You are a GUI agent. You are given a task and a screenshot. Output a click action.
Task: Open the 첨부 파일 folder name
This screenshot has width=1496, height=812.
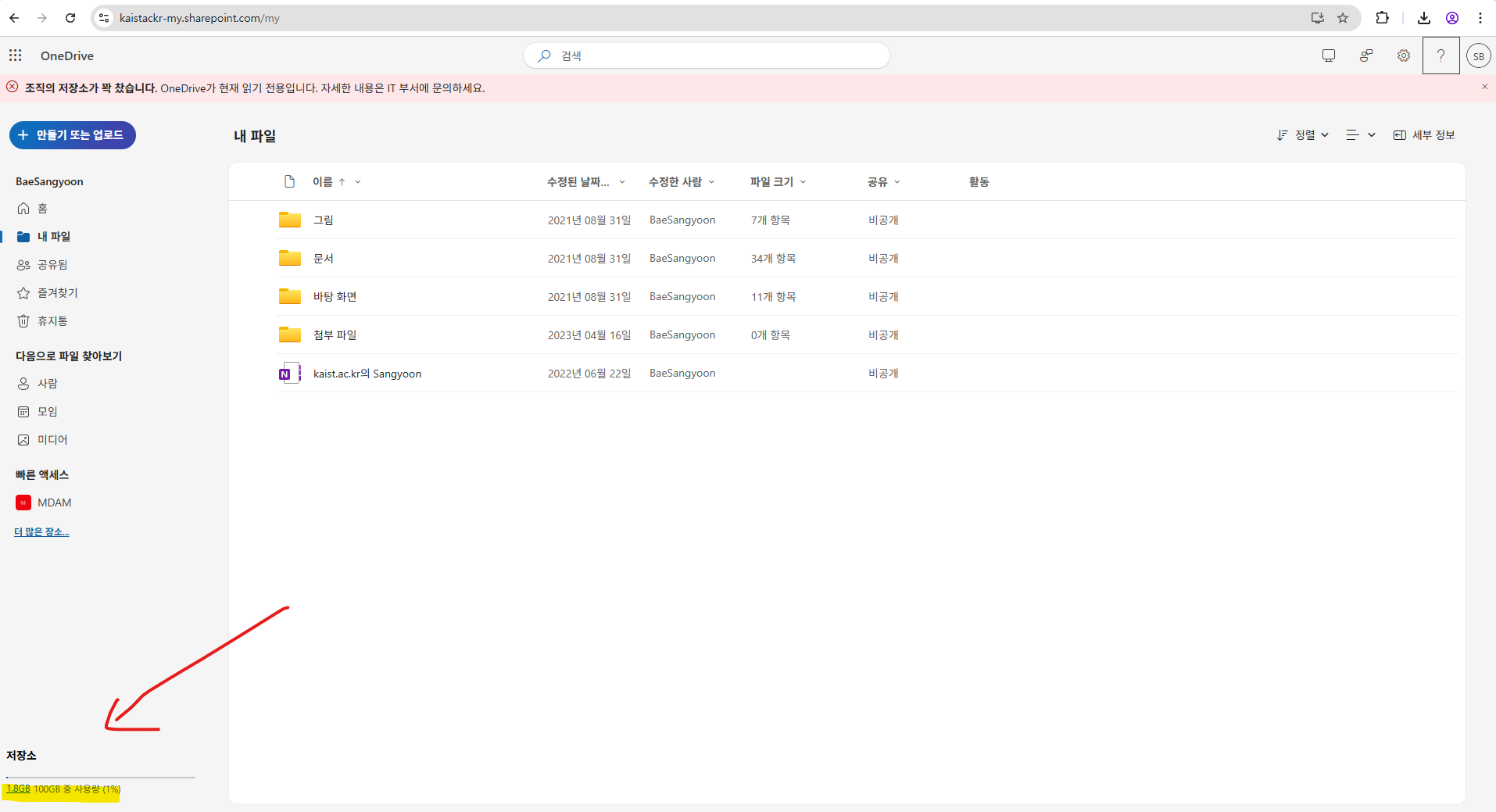coord(335,335)
